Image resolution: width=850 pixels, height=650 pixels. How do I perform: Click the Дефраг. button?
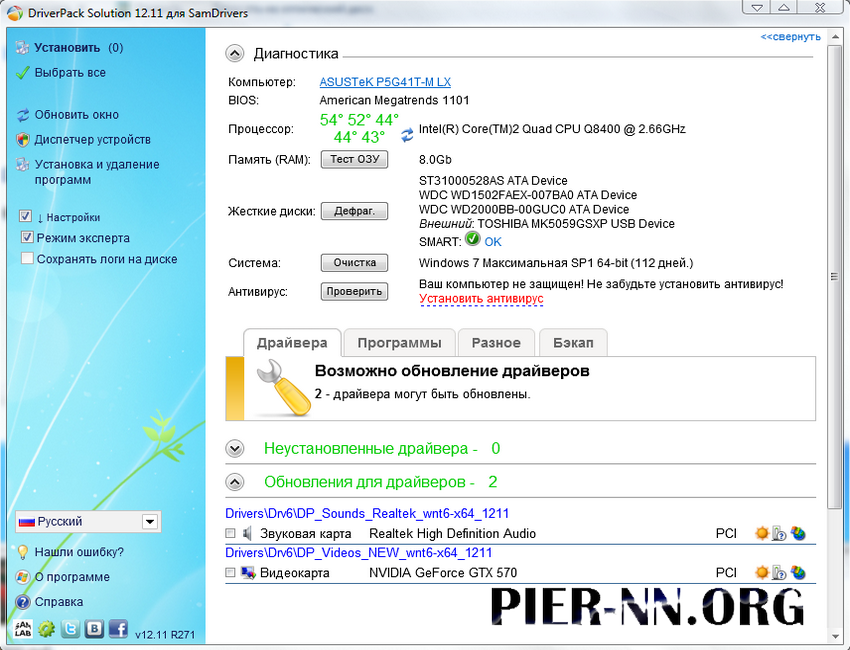(x=355, y=211)
